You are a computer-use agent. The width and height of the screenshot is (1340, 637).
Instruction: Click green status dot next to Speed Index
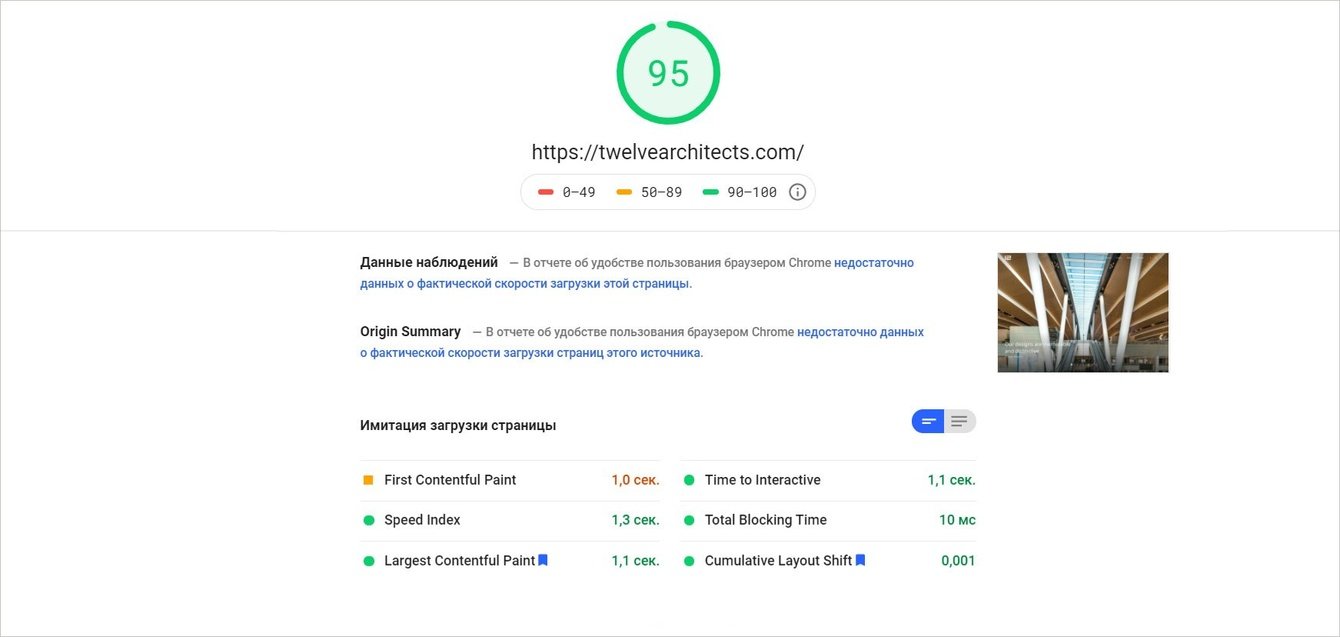coord(368,520)
